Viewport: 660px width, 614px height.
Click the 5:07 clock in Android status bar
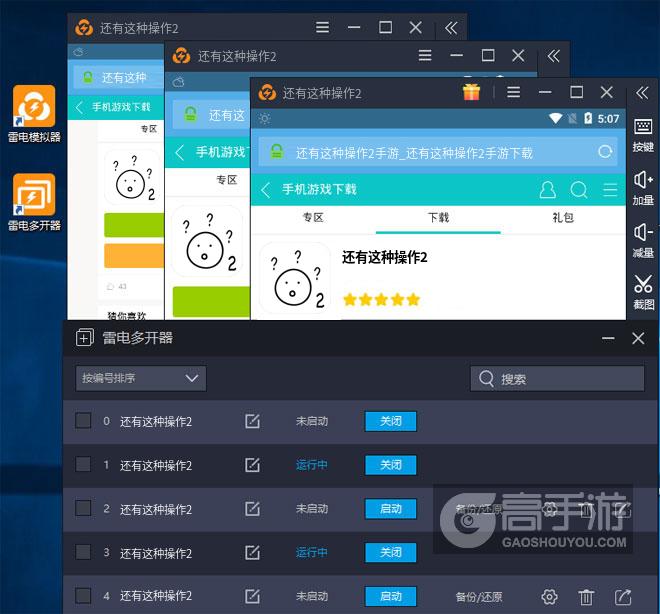coord(608,119)
